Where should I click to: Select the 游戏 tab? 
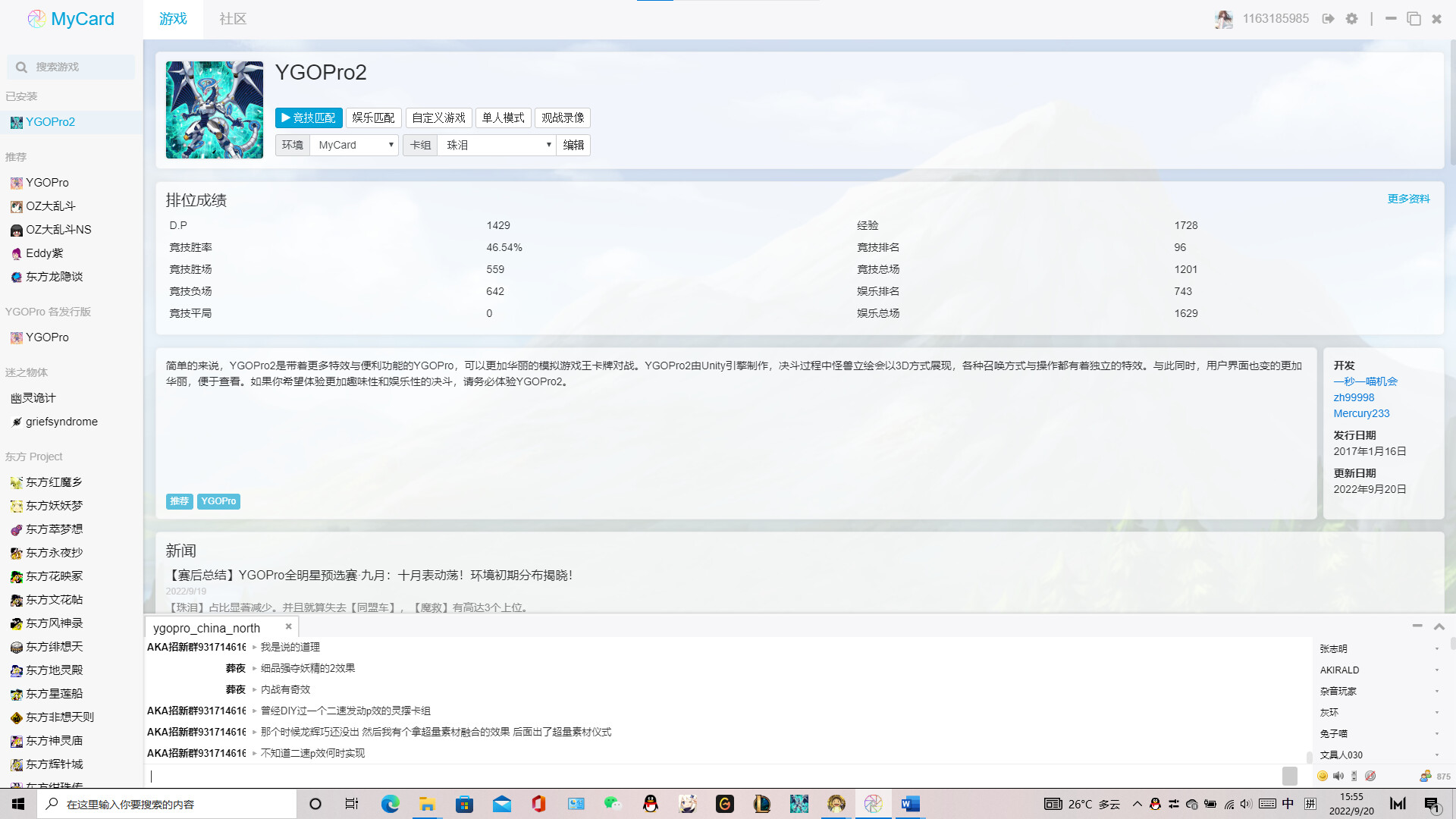173,19
